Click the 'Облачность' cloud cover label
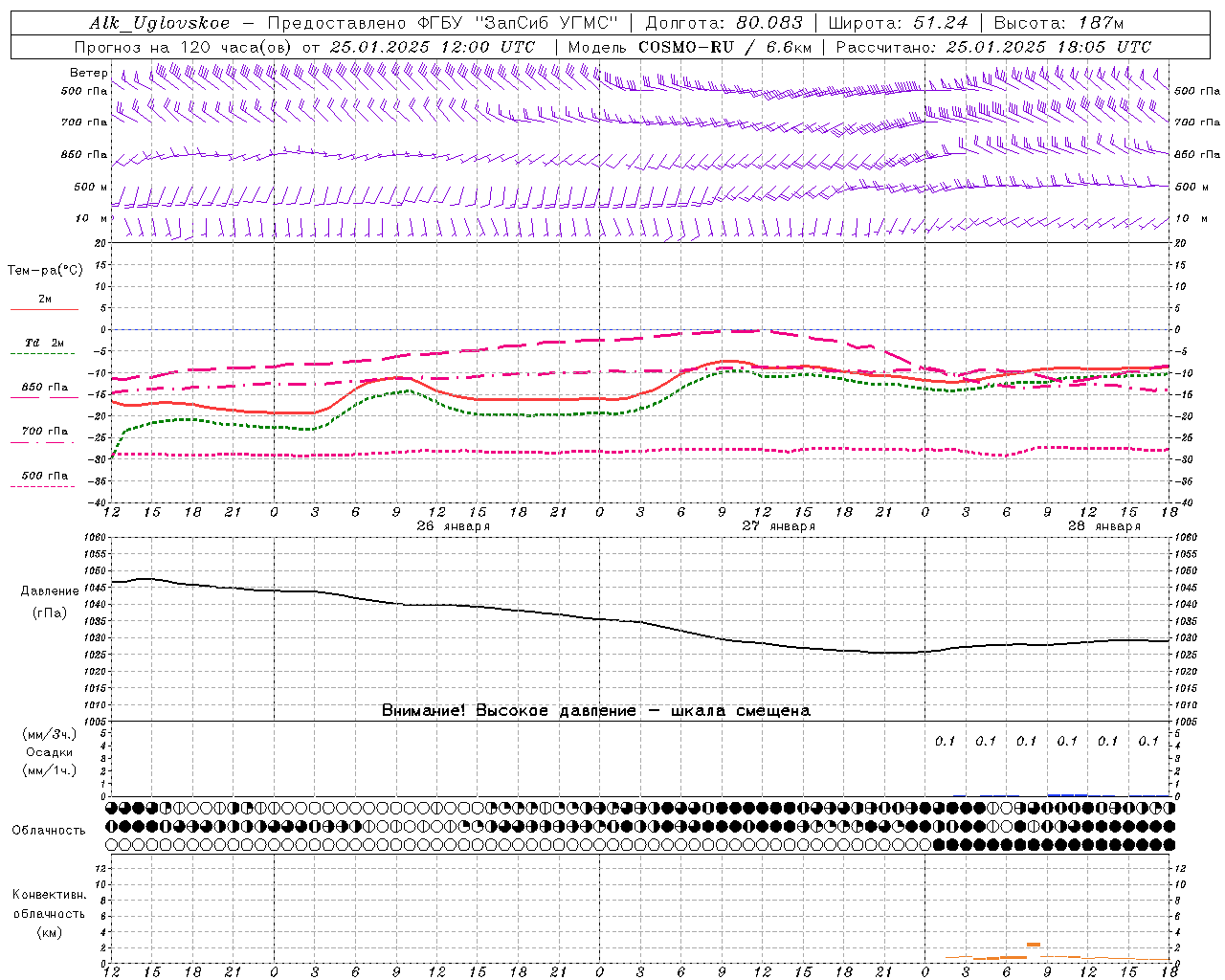The height and width of the screenshot is (980, 1225). (x=49, y=830)
